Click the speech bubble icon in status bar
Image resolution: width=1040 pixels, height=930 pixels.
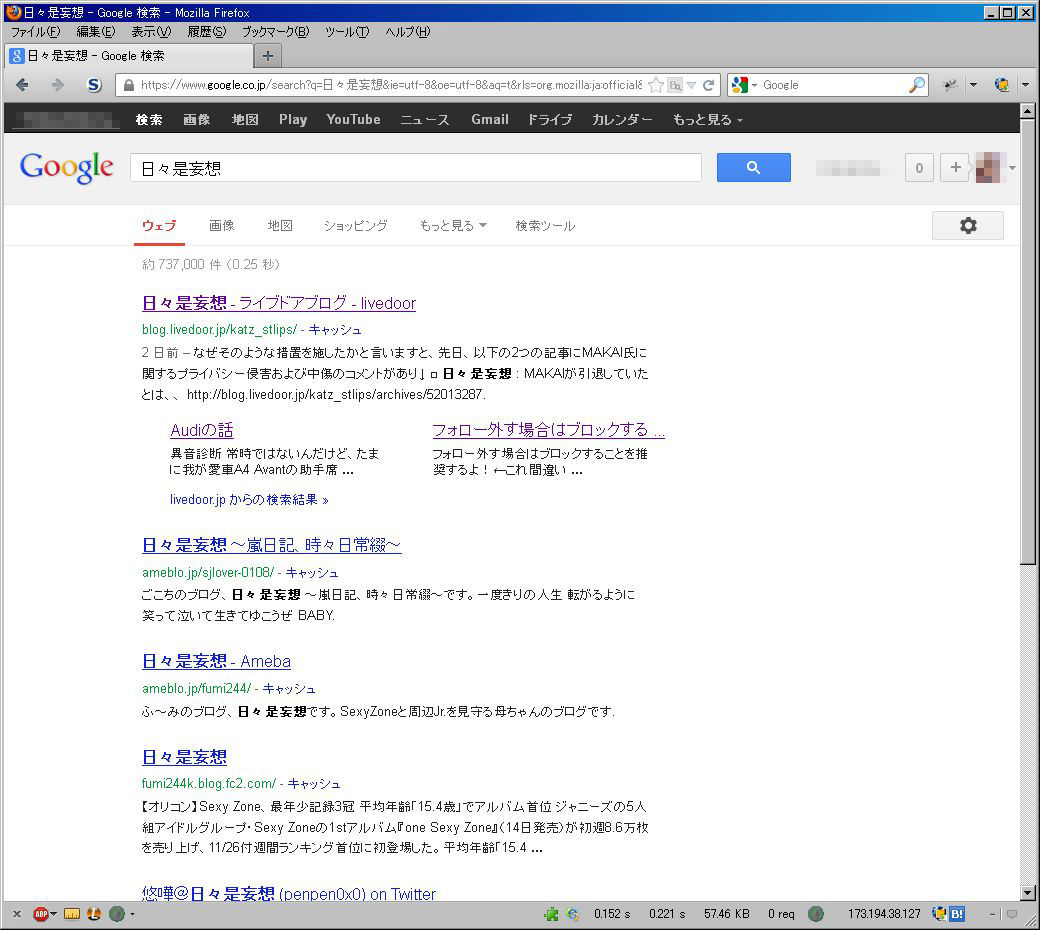coord(1011,914)
